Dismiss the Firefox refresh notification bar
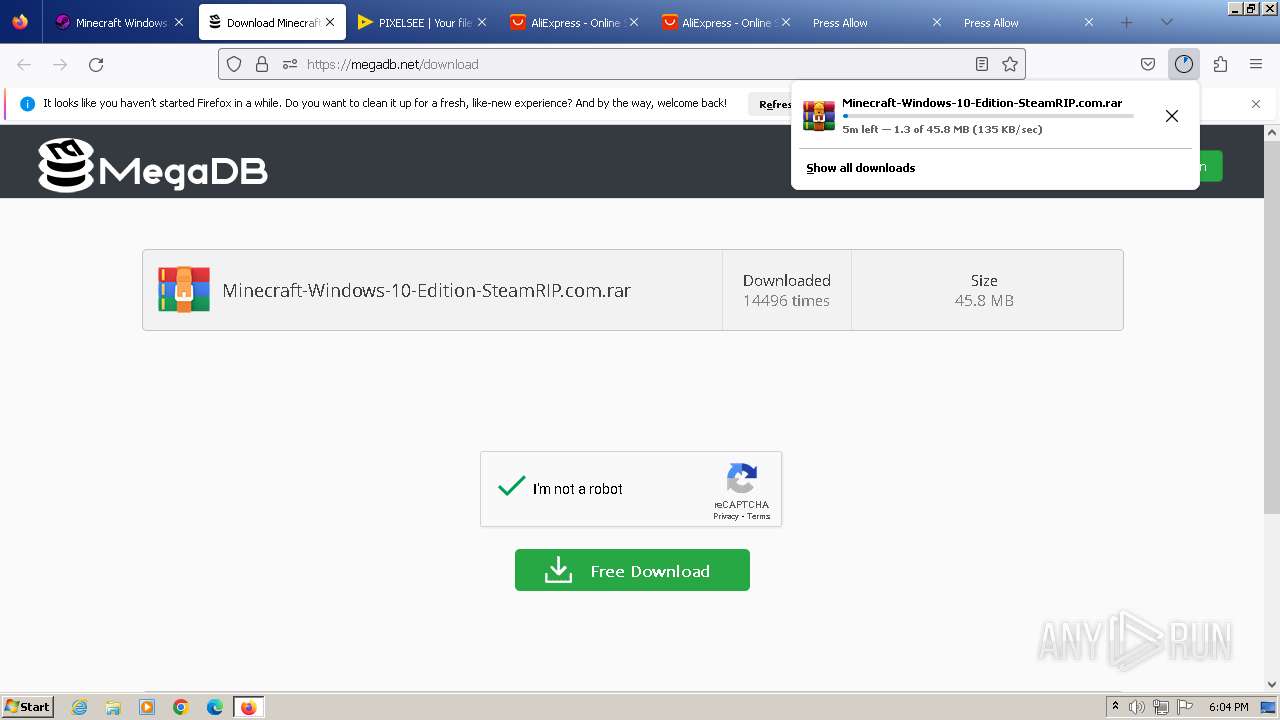This screenshot has width=1280, height=720. pyautogui.click(x=1256, y=104)
